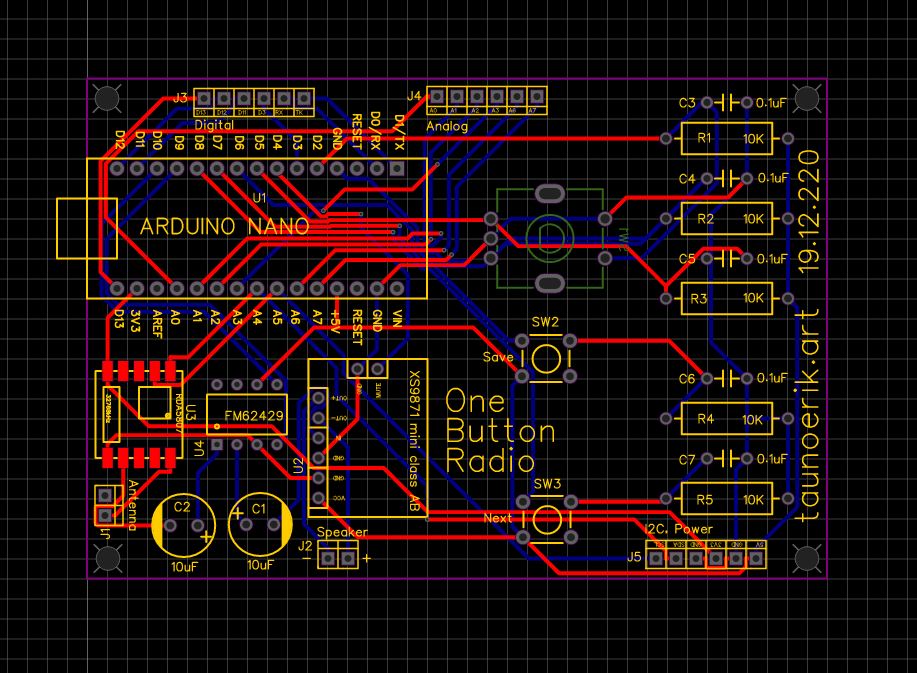Click the top-left mounting hole
This screenshot has width=917, height=673.
107,98
